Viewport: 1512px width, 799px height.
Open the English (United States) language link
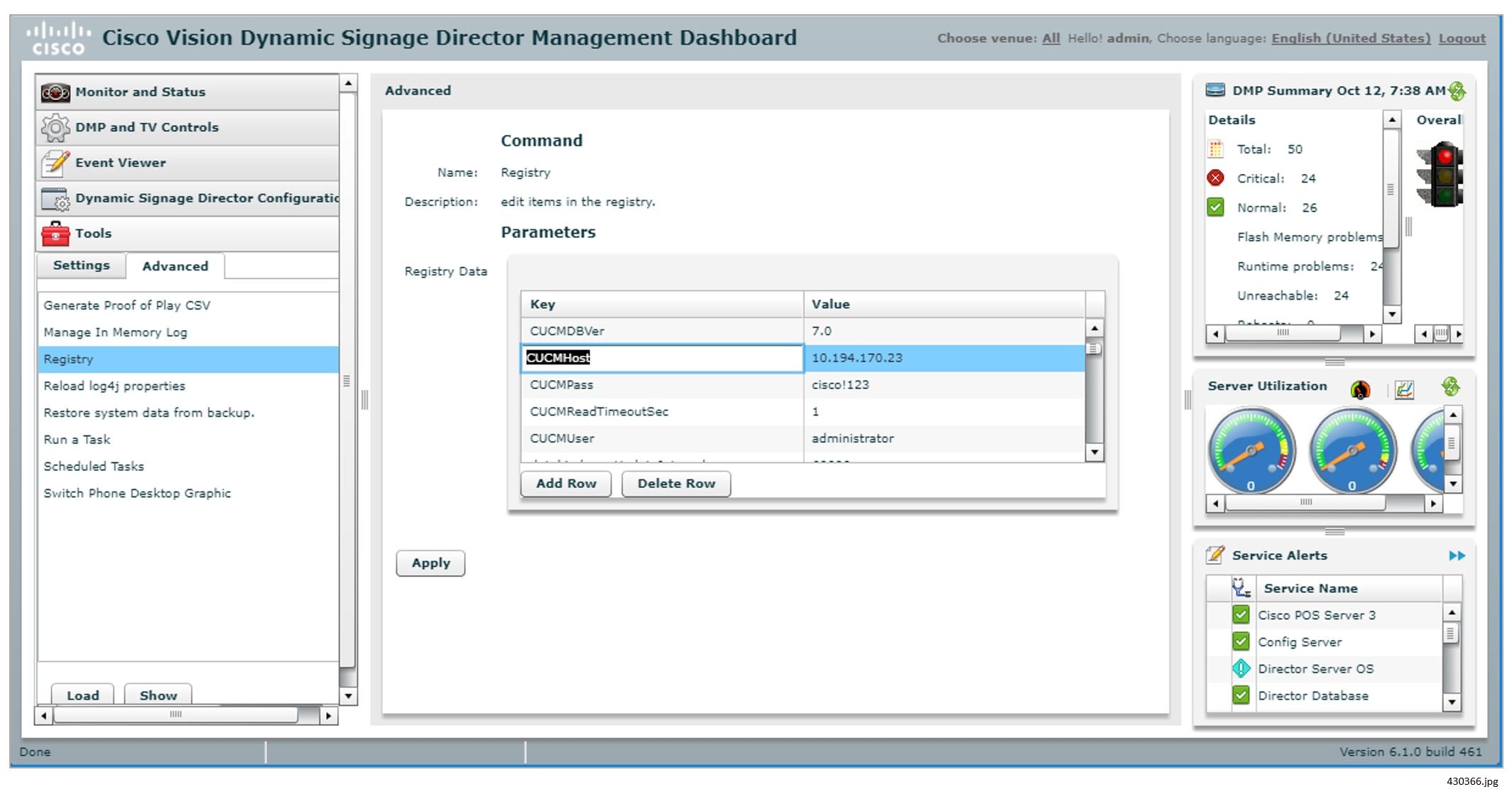(1350, 38)
